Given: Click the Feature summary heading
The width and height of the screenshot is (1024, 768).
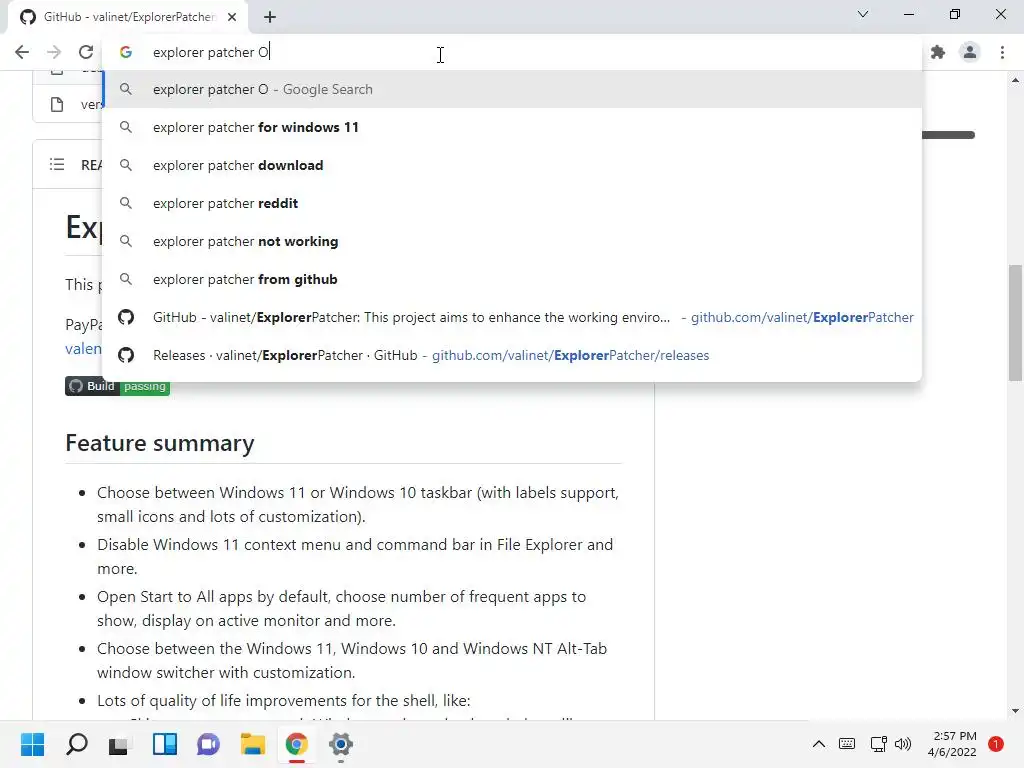Looking at the screenshot, I should click(160, 443).
